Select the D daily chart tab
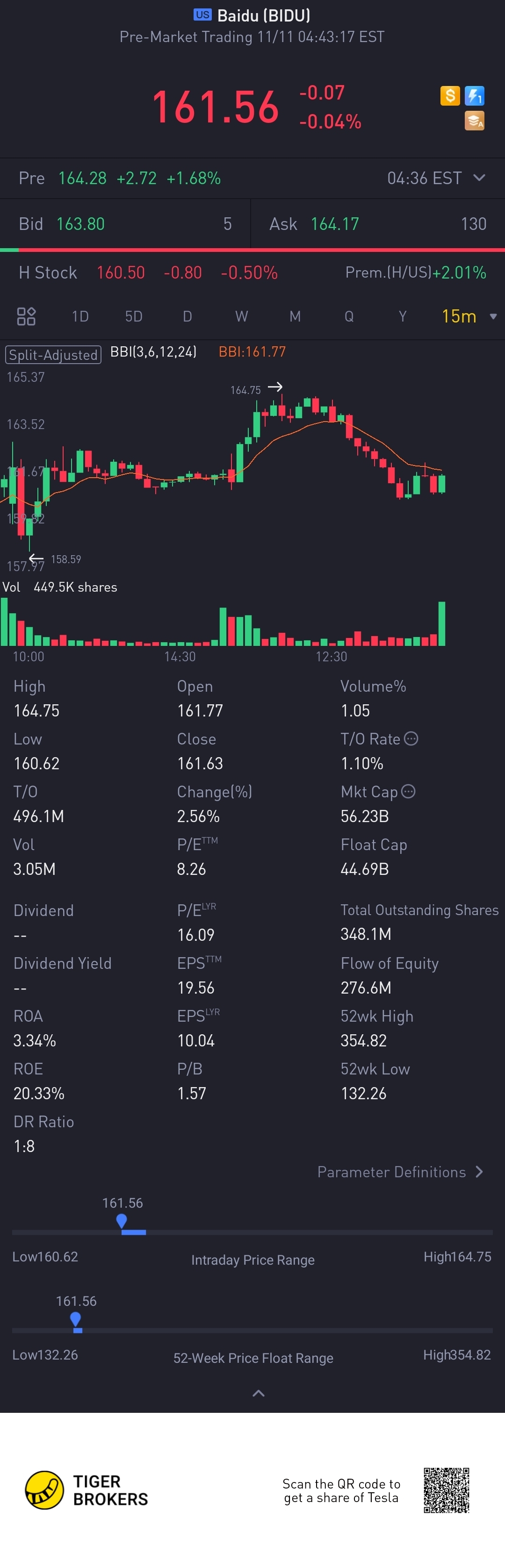Screen dimensions: 505x1568 [187, 316]
